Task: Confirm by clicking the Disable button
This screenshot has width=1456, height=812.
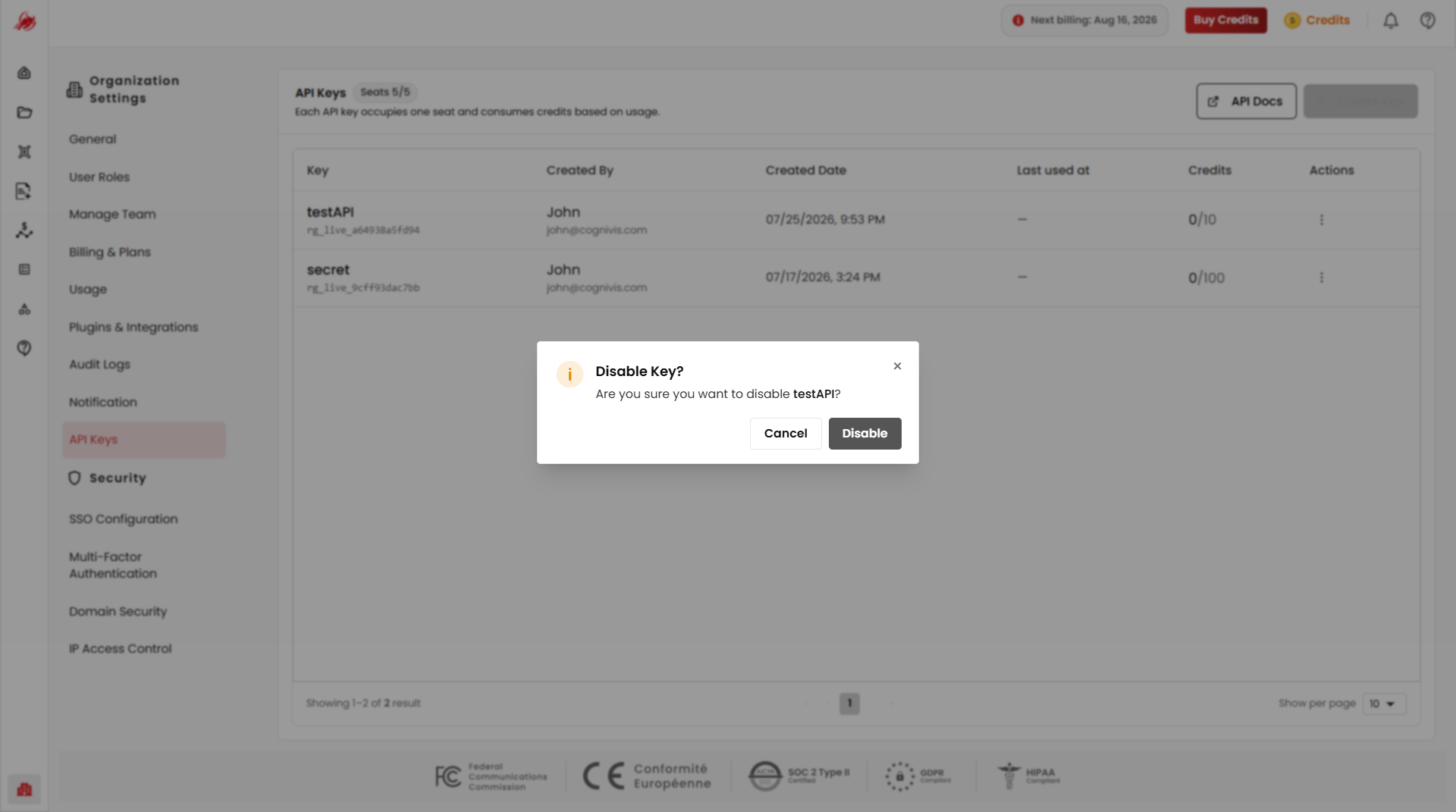Action: pyautogui.click(x=864, y=434)
